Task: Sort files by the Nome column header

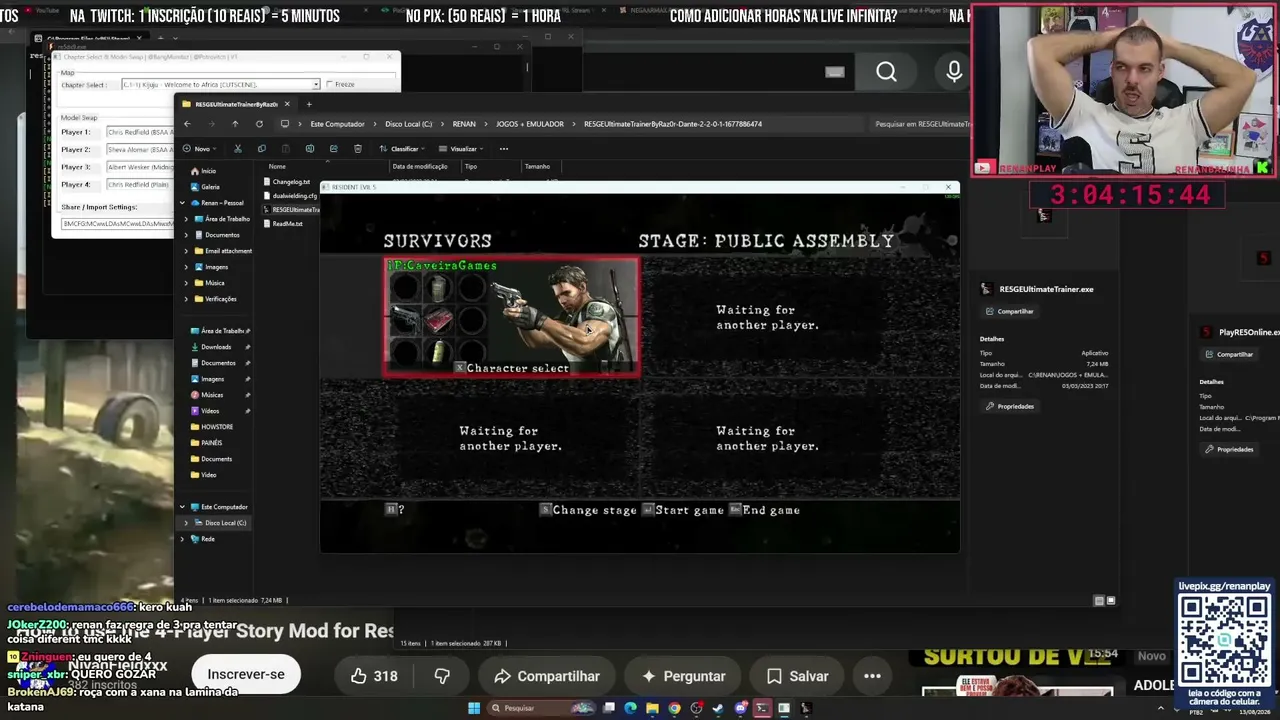Action: [x=277, y=166]
